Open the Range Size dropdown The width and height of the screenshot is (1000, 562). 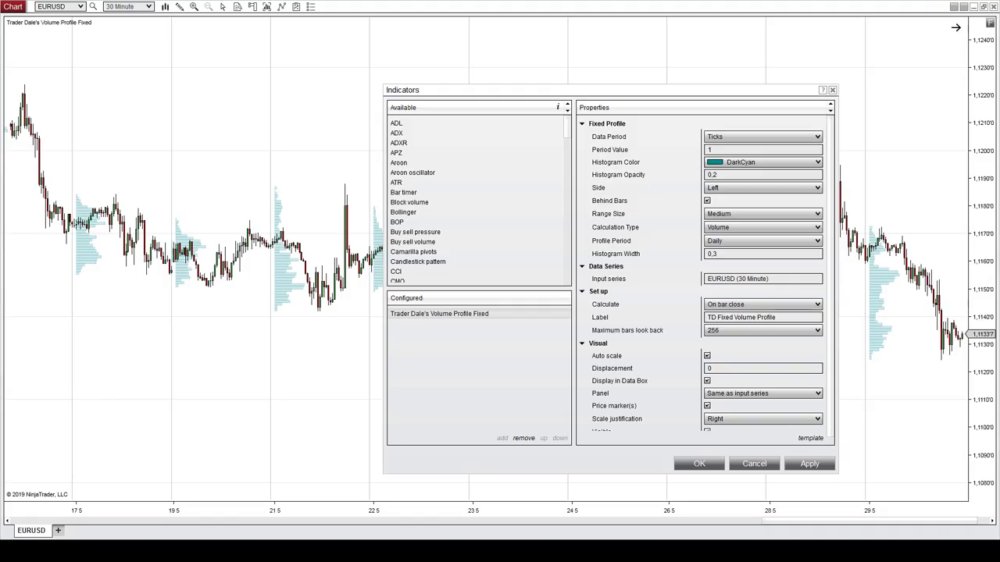pyautogui.click(x=763, y=214)
